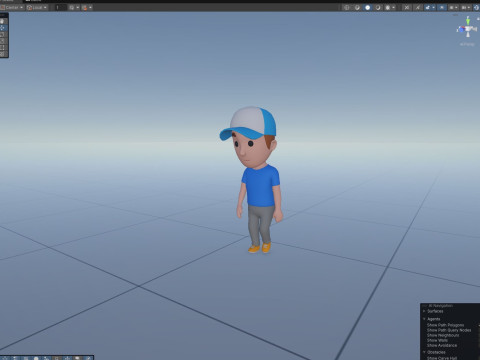Switch to wireframe draw mode
Viewport: 480px width, 360px height.
347,7
